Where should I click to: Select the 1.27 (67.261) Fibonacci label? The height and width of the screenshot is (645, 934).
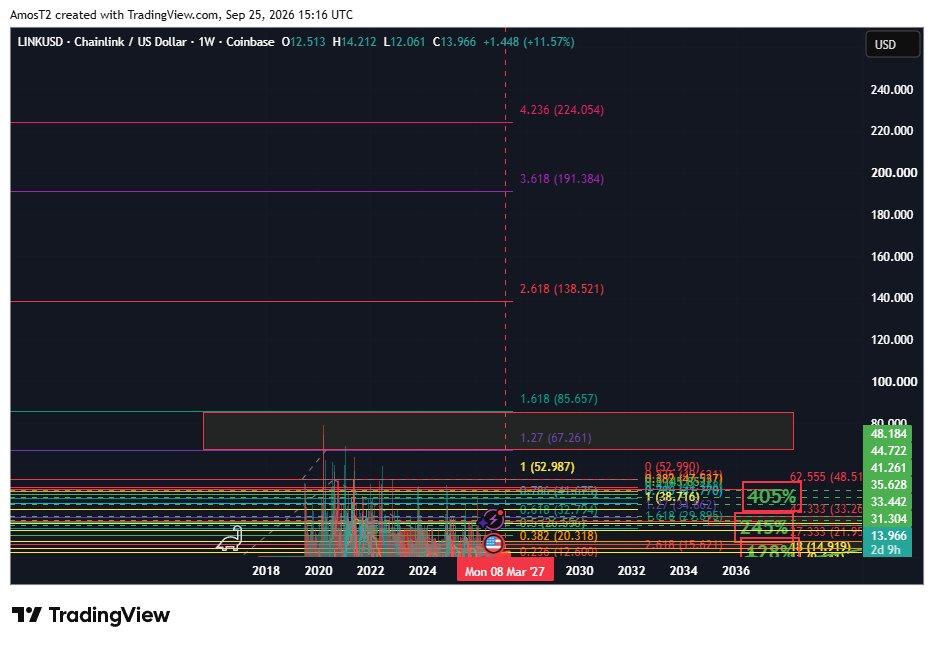(x=556, y=438)
